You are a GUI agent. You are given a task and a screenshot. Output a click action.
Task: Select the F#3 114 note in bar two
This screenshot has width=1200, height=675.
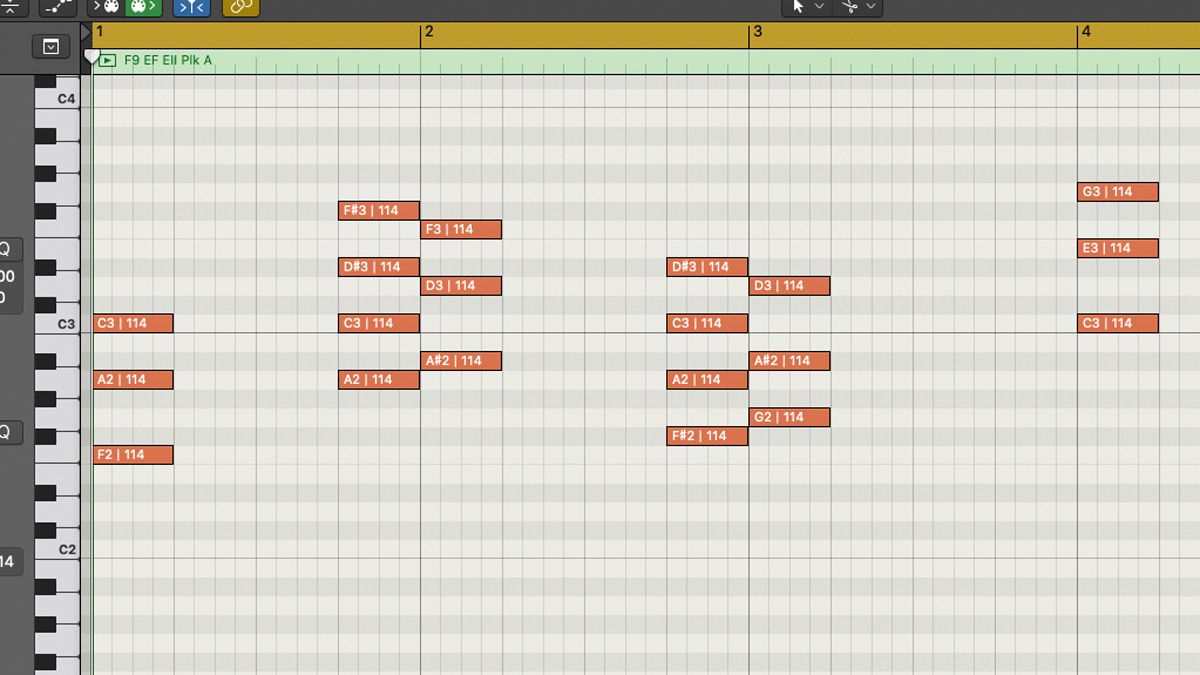click(377, 210)
